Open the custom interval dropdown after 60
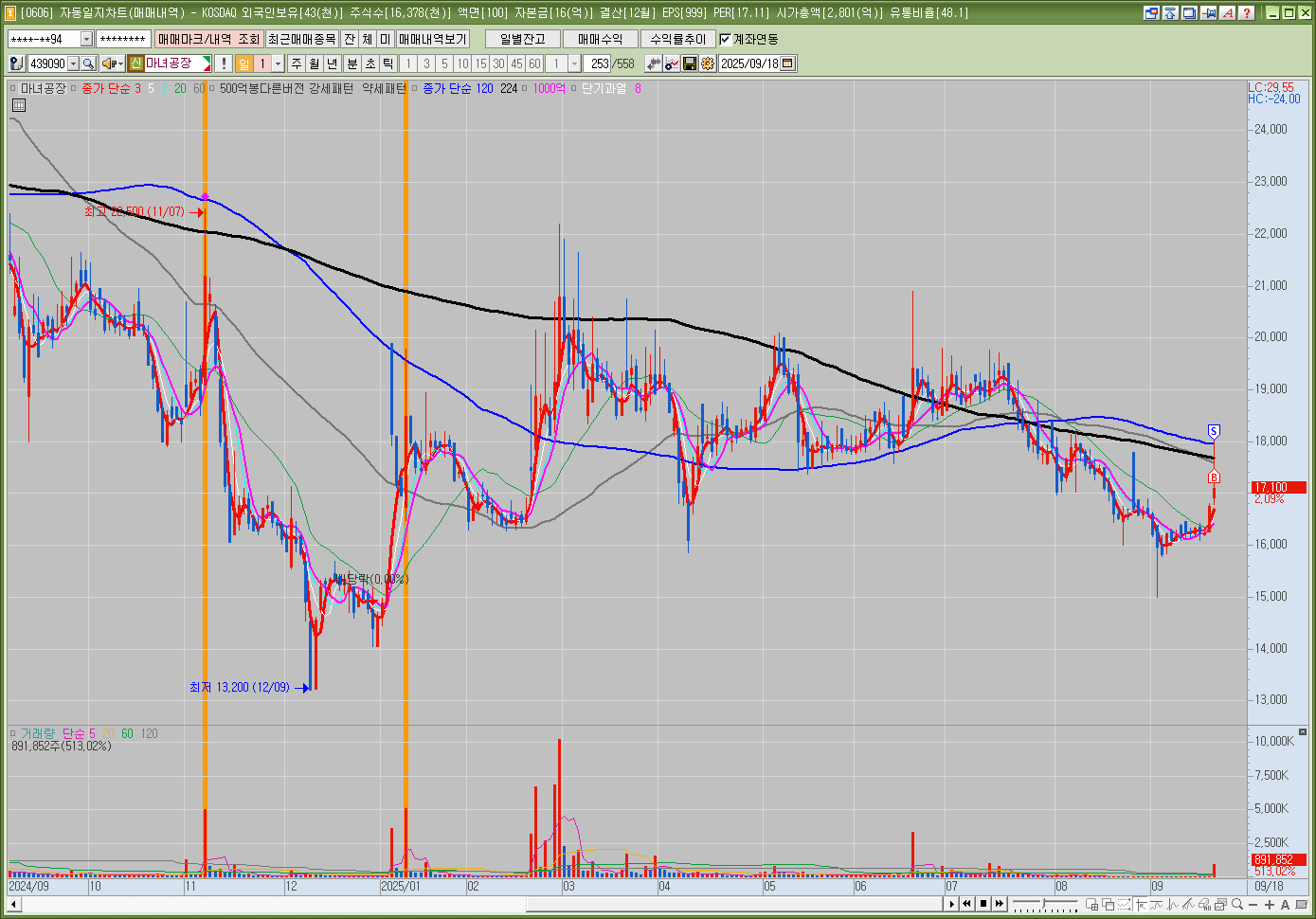The width and height of the screenshot is (1316, 919). (574, 63)
